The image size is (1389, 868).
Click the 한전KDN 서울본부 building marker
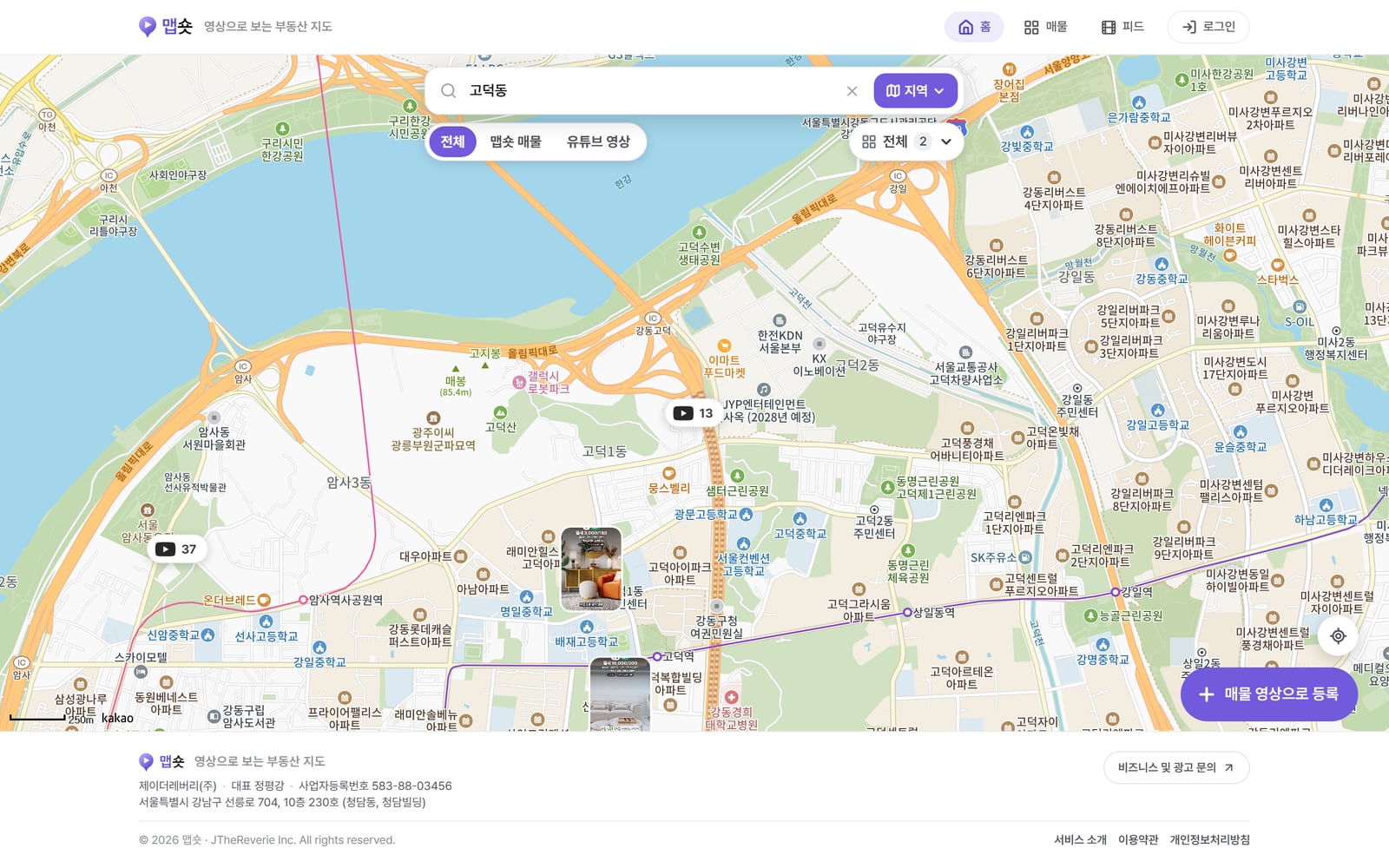tap(780, 320)
